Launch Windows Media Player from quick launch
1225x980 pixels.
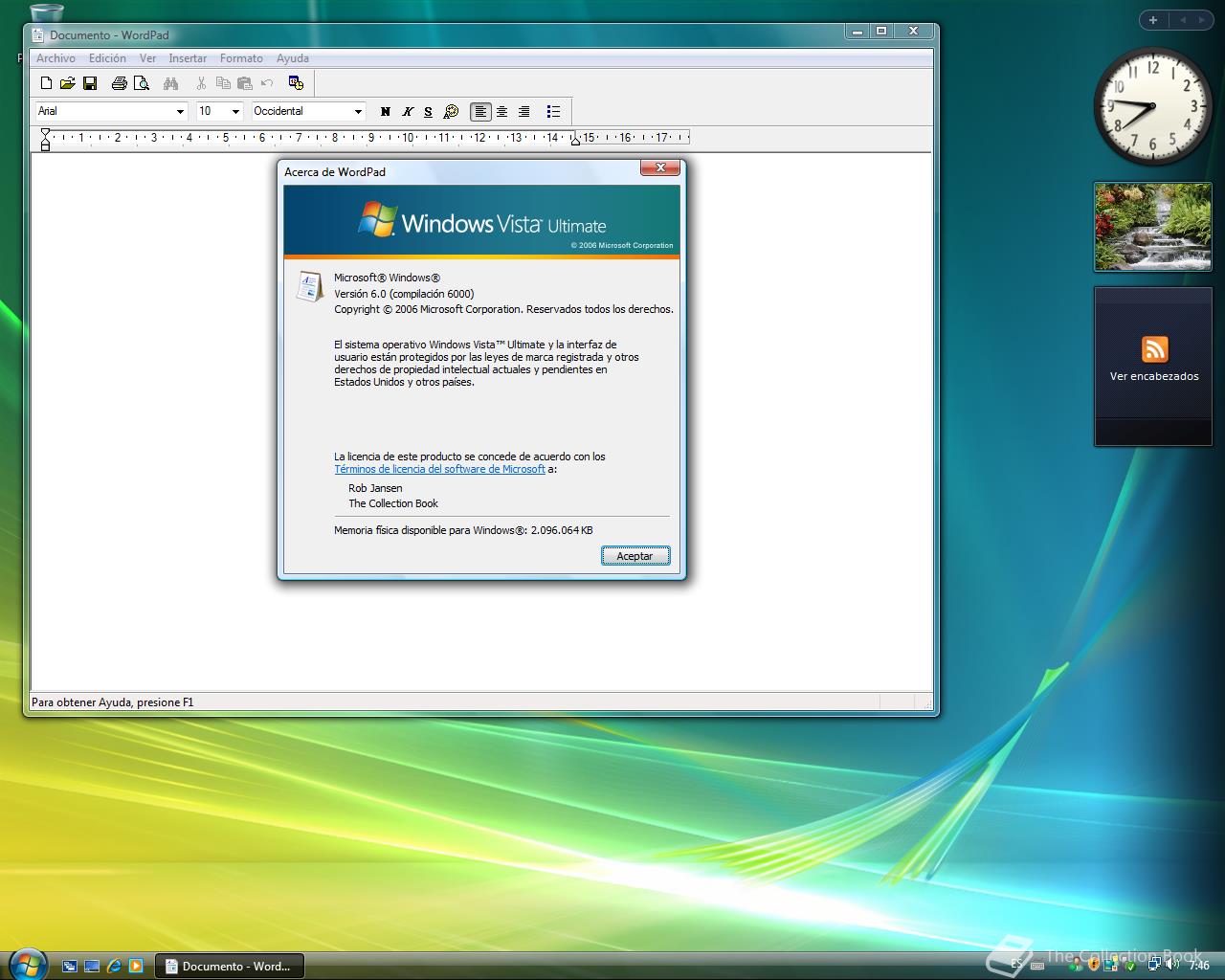[x=136, y=967]
